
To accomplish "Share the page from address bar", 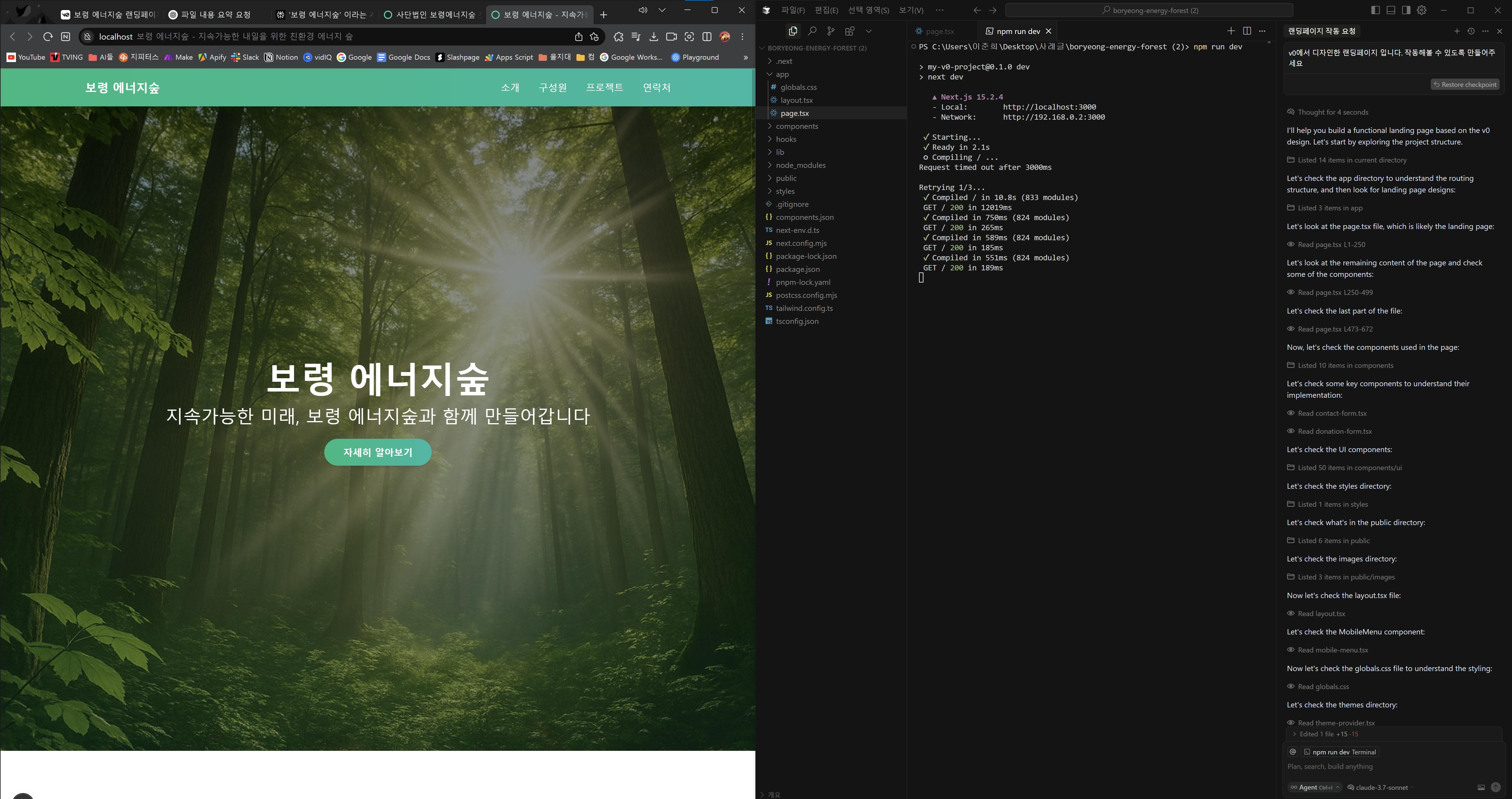I will 578,36.
